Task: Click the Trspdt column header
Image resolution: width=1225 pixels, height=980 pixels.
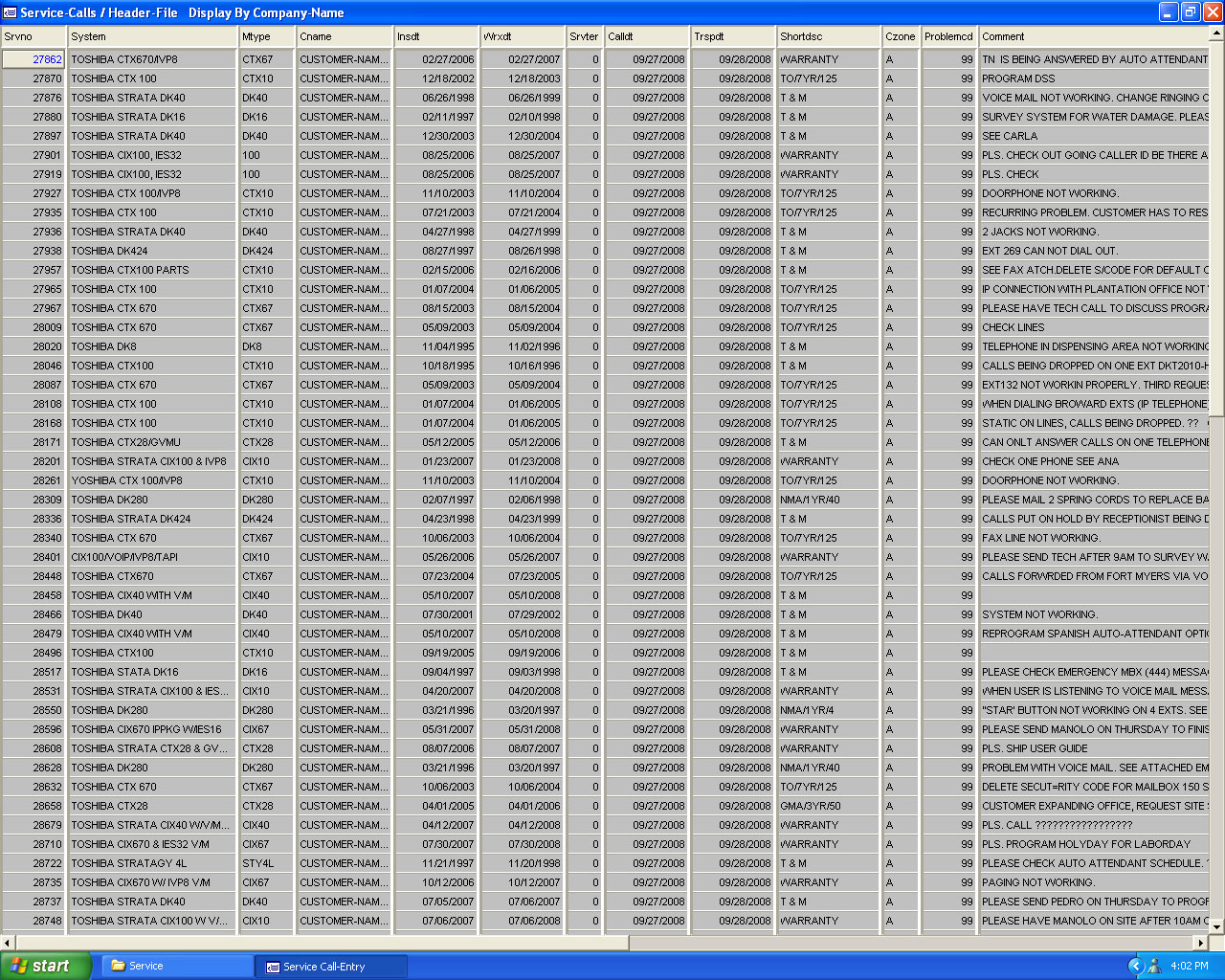Action: [x=733, y=36]
